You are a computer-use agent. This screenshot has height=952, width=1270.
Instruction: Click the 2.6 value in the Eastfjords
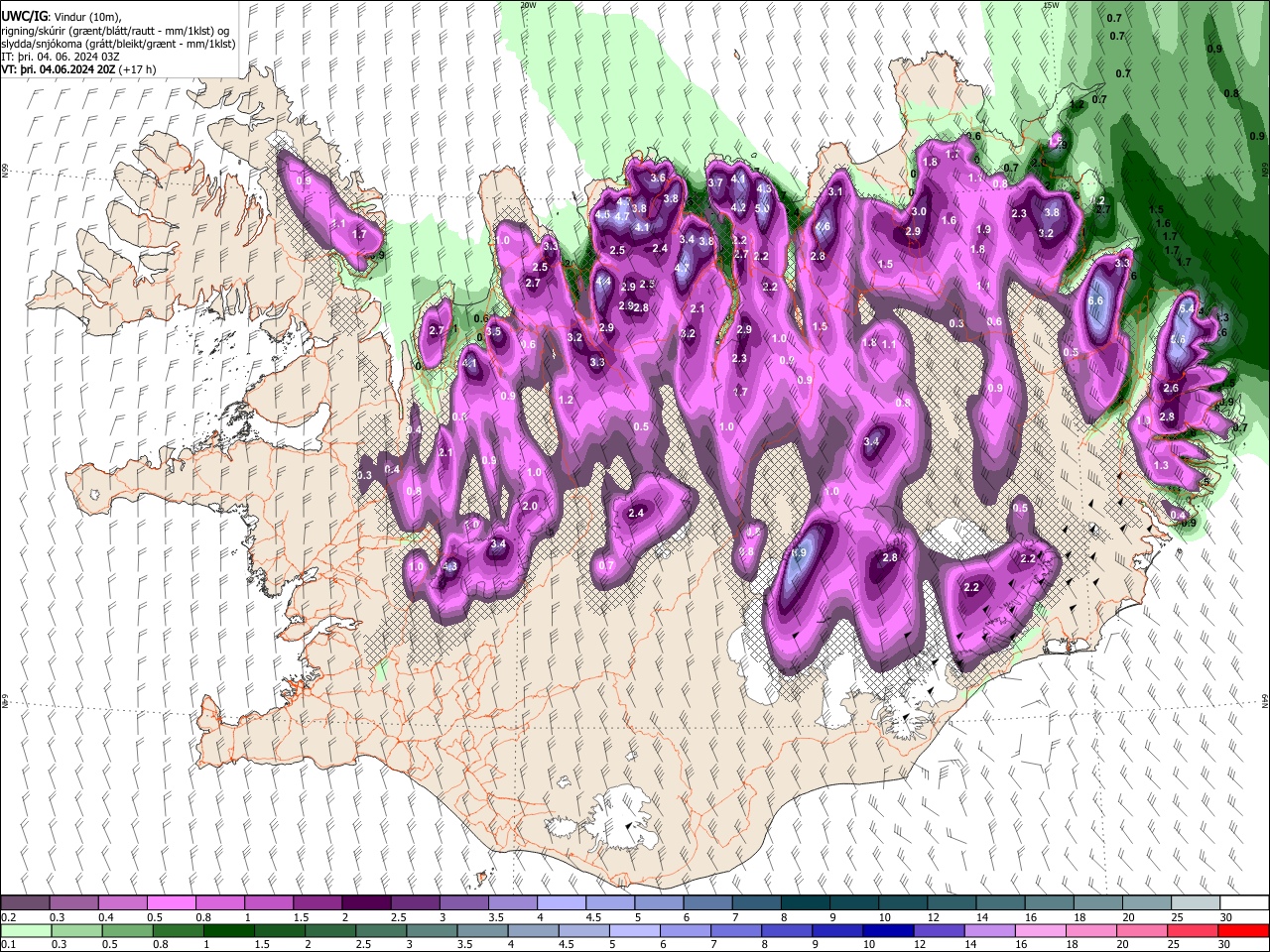pyautogui.click(x=1171, y=388)
